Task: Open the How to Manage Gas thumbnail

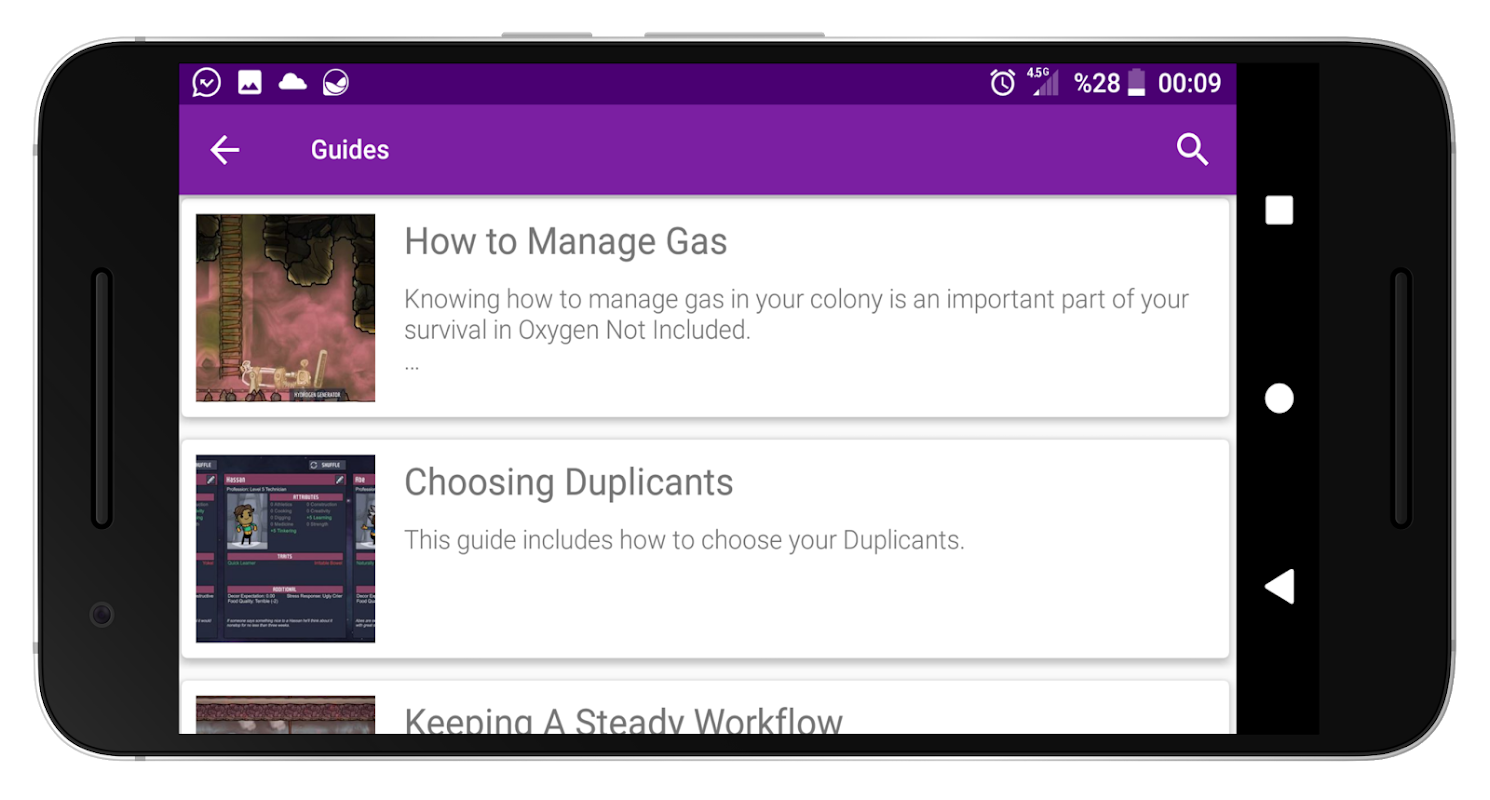Action: 286,308
